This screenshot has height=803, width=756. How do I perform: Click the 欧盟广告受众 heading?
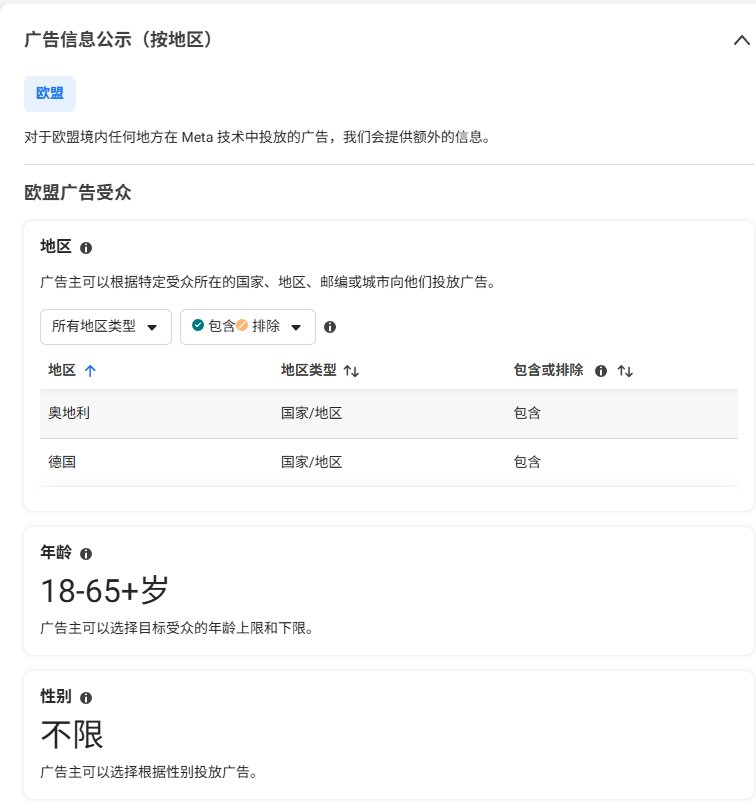tap(78, 193)
